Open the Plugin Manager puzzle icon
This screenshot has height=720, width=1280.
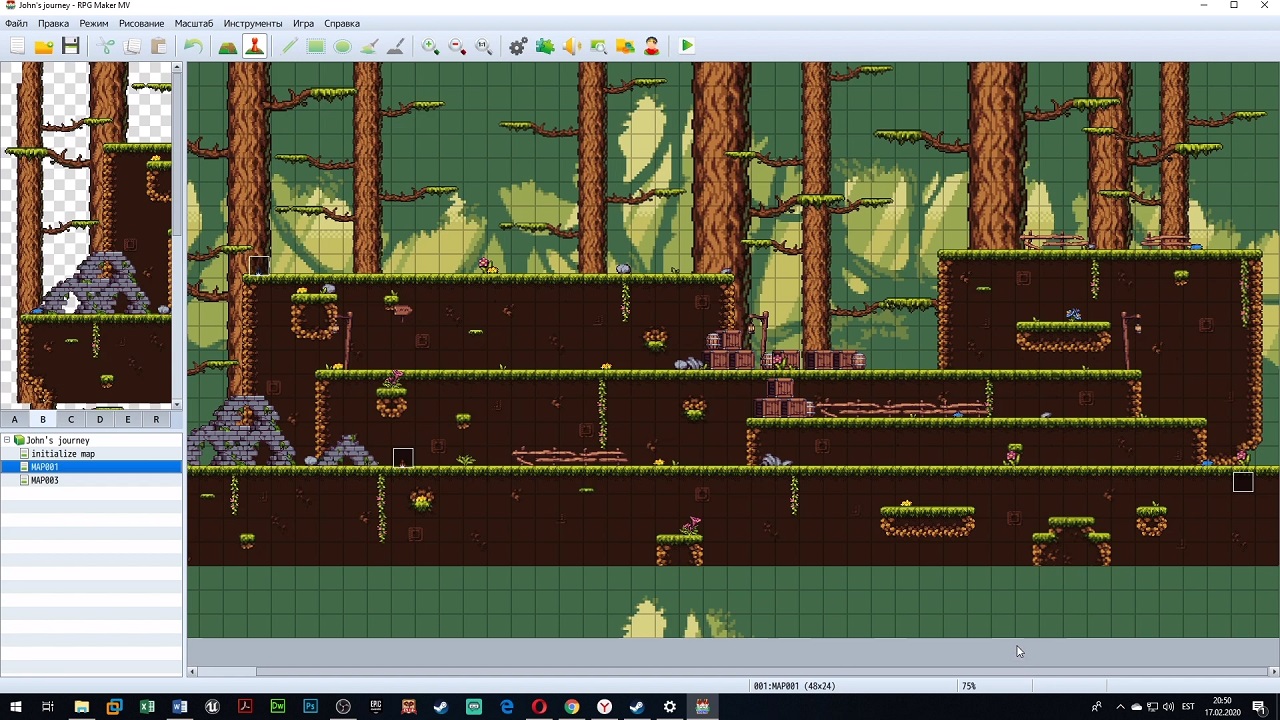(x=545, y=46)
